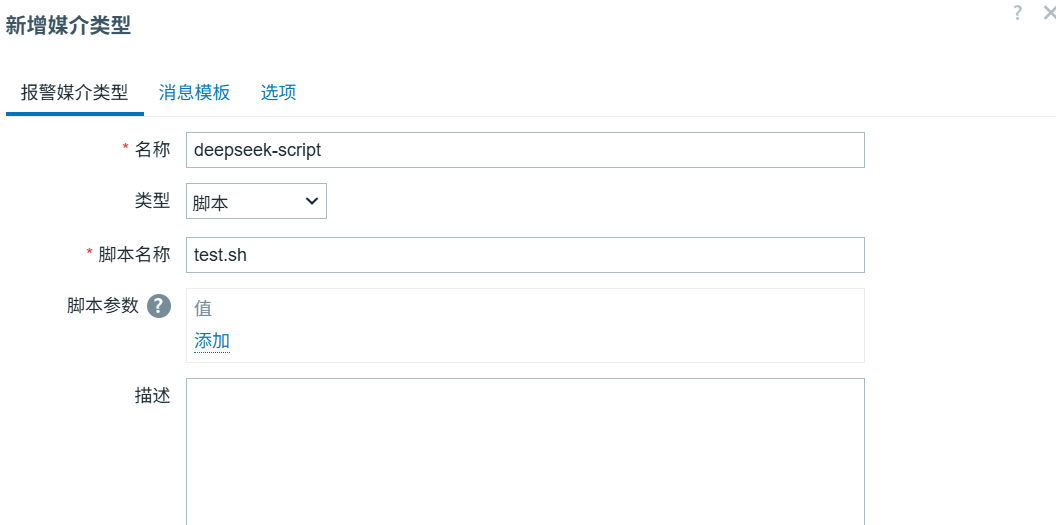Image resolution: width=1056 pixels, height=525 pixels.
Task: Click the 脚本名称 field containing test.sh
Action: (525, 255)
